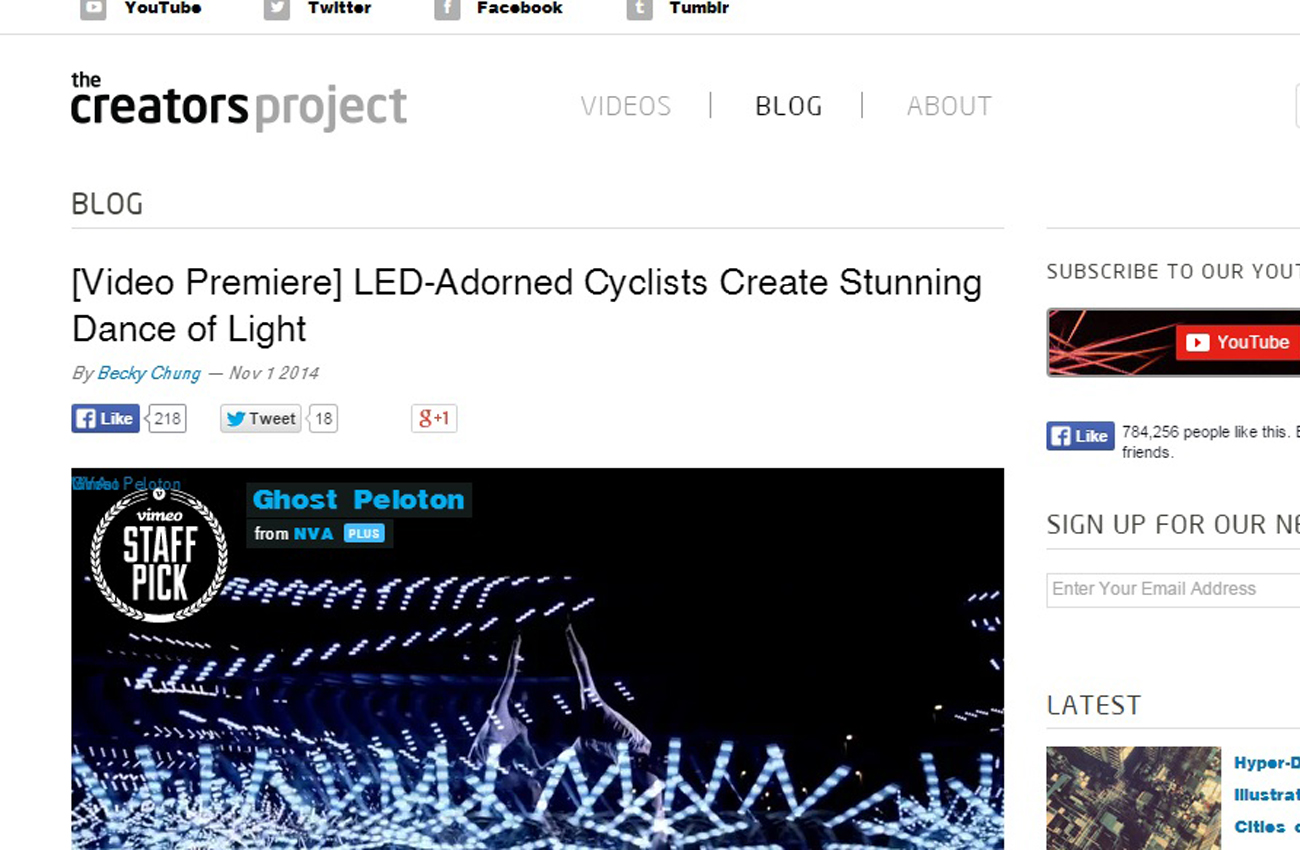Click the NVA uploader link
Viewport: 1300px width, 850px height.
click(313, 534)
